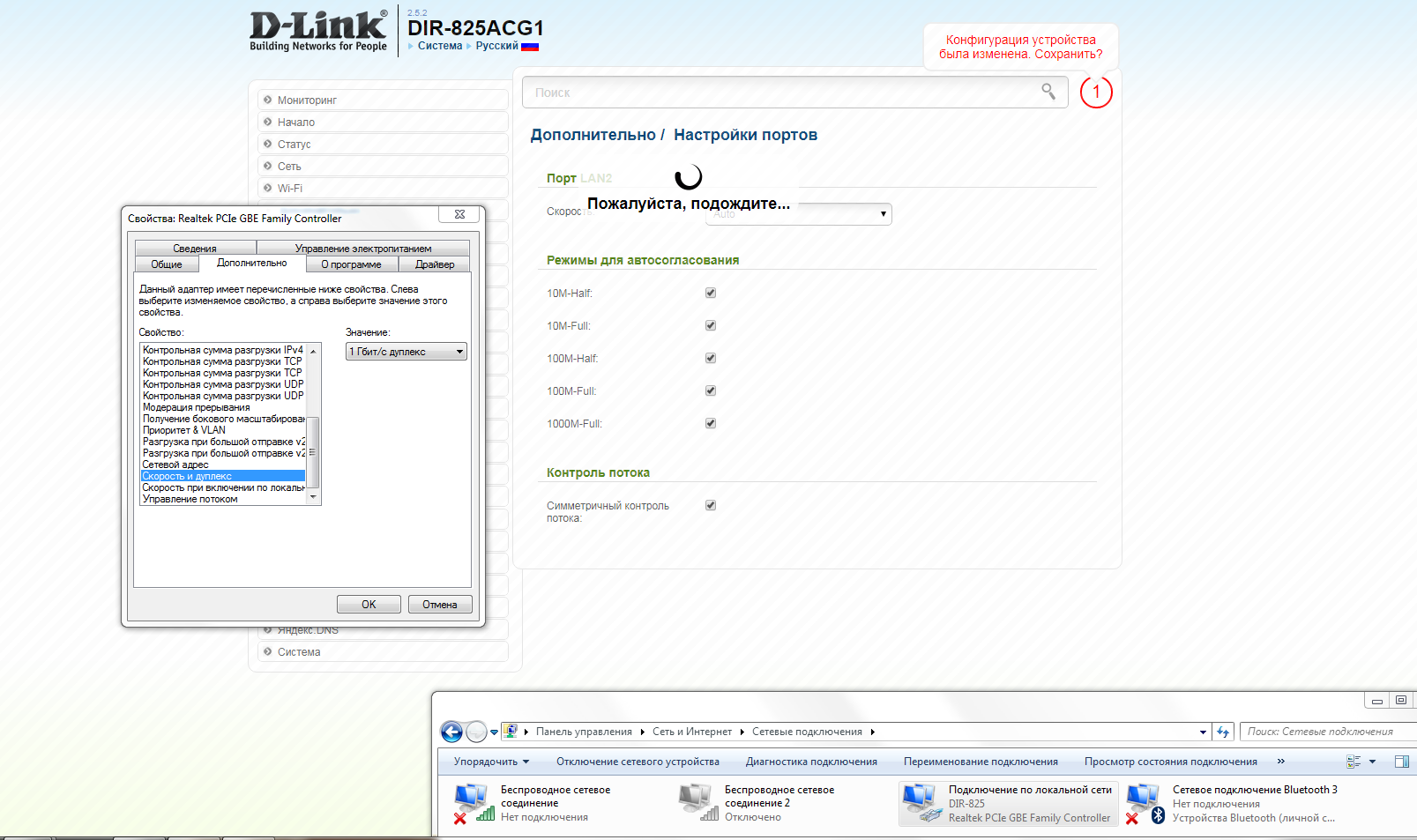This screenshot has width=1417, height=840.
Task: Toggle the 100M-Half checkbox
Action: coord(711,358)
